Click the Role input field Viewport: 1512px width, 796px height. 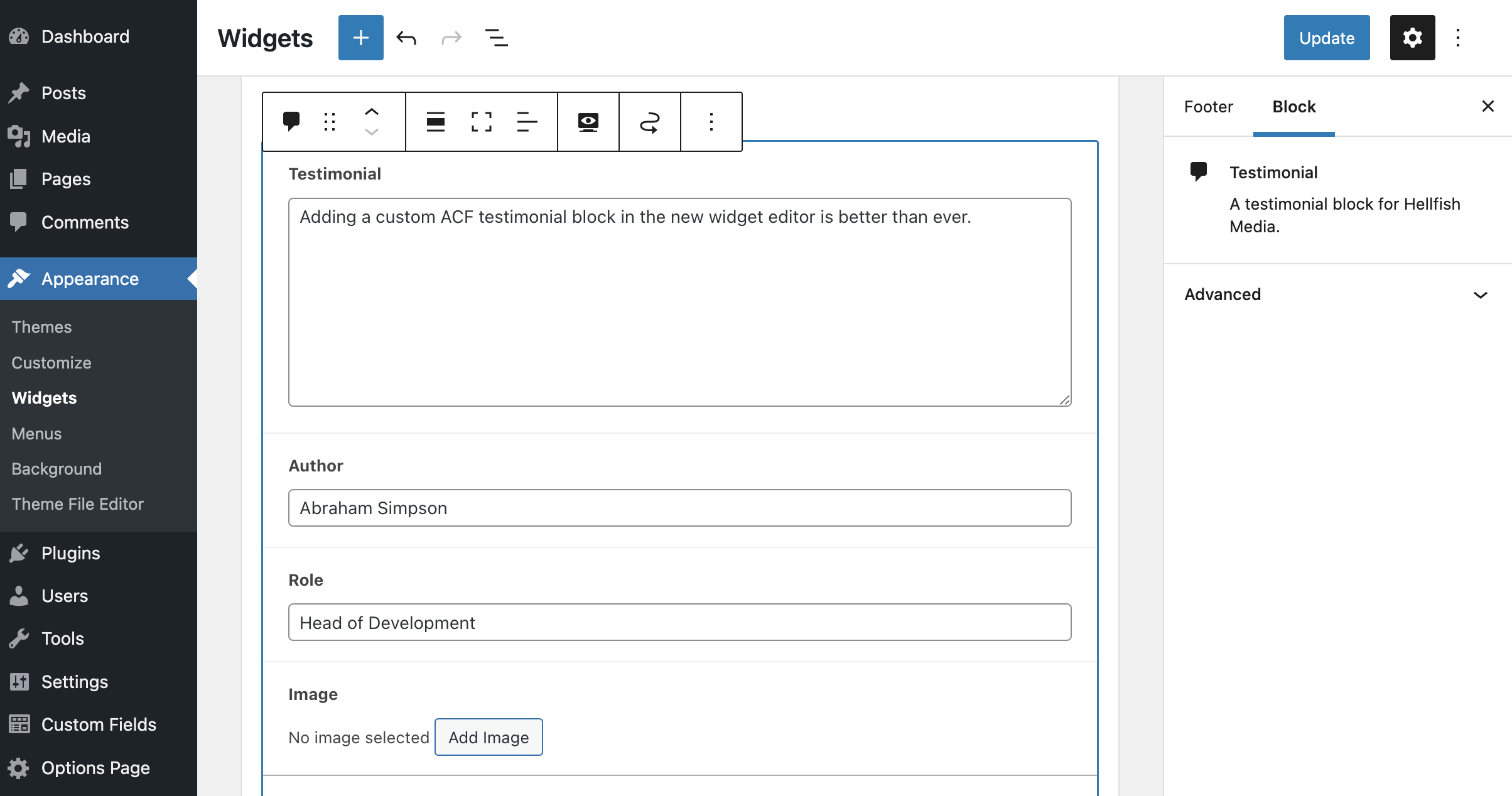(680, 622)
